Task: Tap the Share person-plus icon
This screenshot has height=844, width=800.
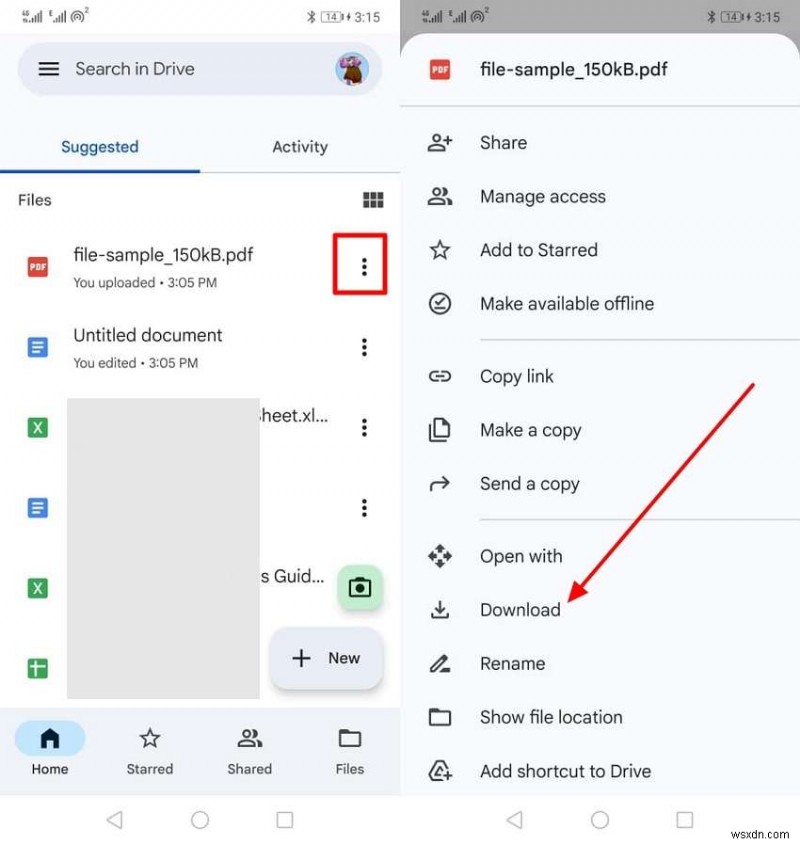Action: [440, 143]
